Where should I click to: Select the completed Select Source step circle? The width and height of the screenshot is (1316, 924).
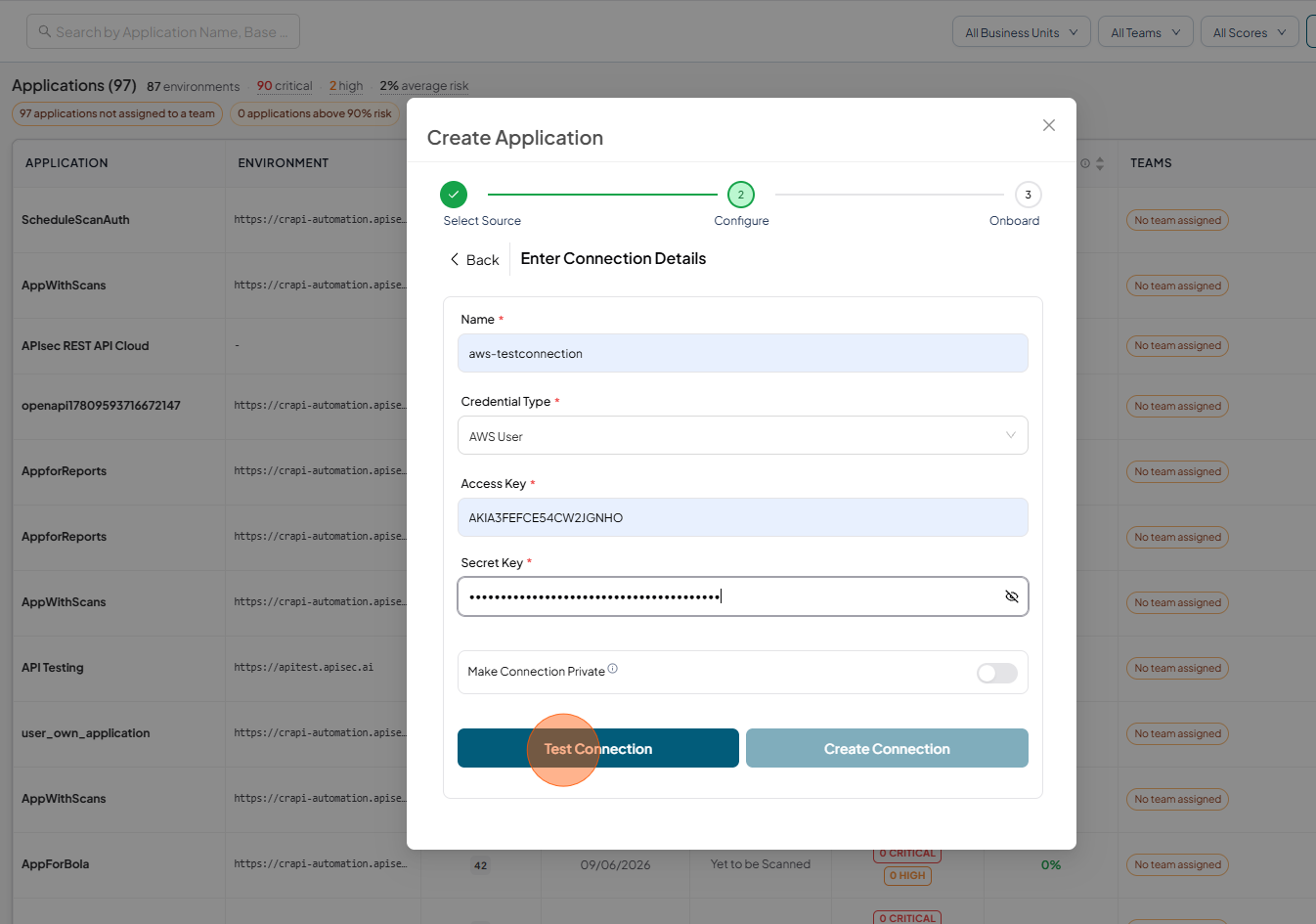(454, 195)
